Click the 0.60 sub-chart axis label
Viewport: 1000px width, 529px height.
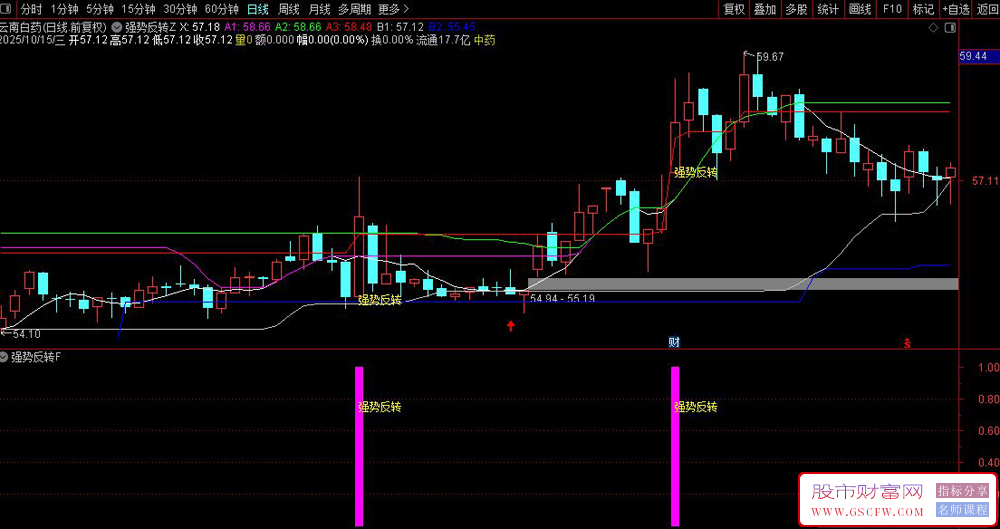[989, 431]
